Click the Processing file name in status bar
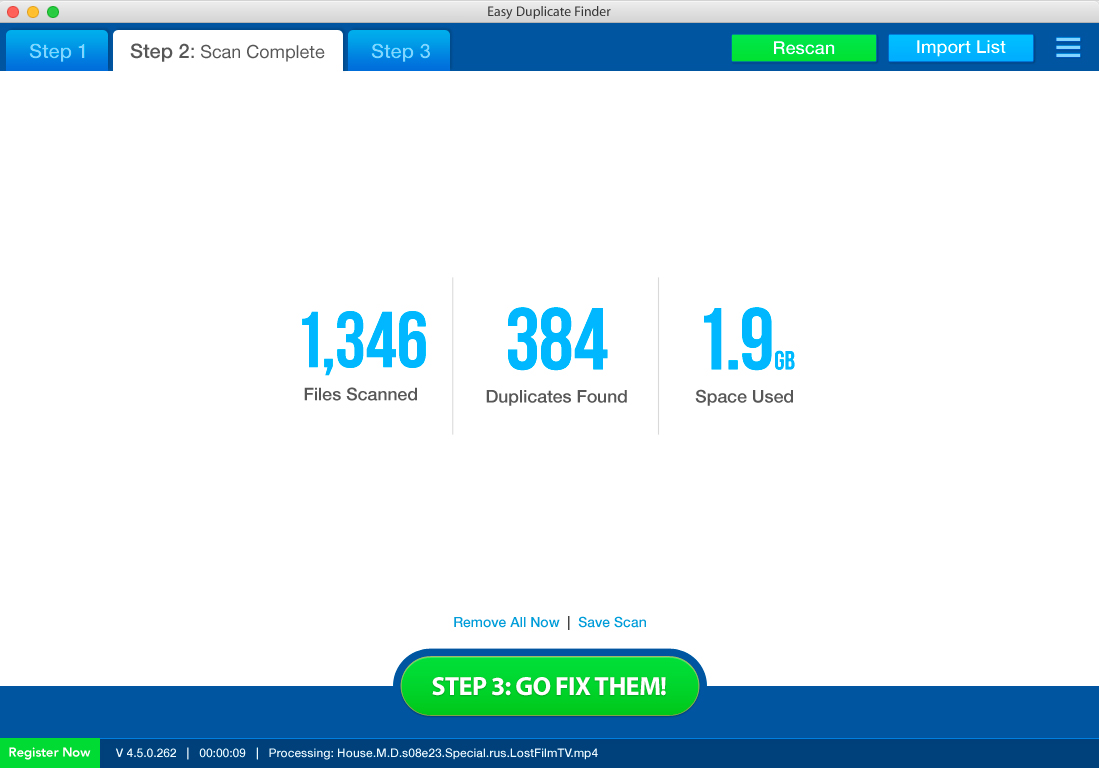This screenshot has height=768, width=1099. (x=433, y=753)
